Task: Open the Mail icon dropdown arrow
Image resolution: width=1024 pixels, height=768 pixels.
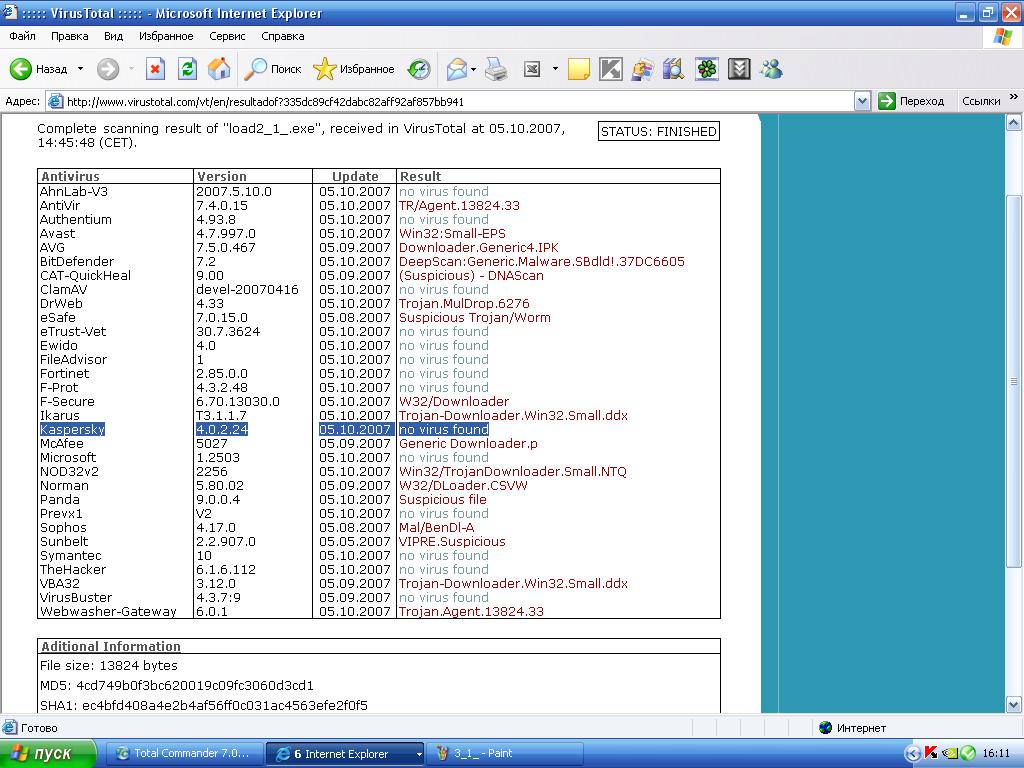Action: [x=474, y=69]
